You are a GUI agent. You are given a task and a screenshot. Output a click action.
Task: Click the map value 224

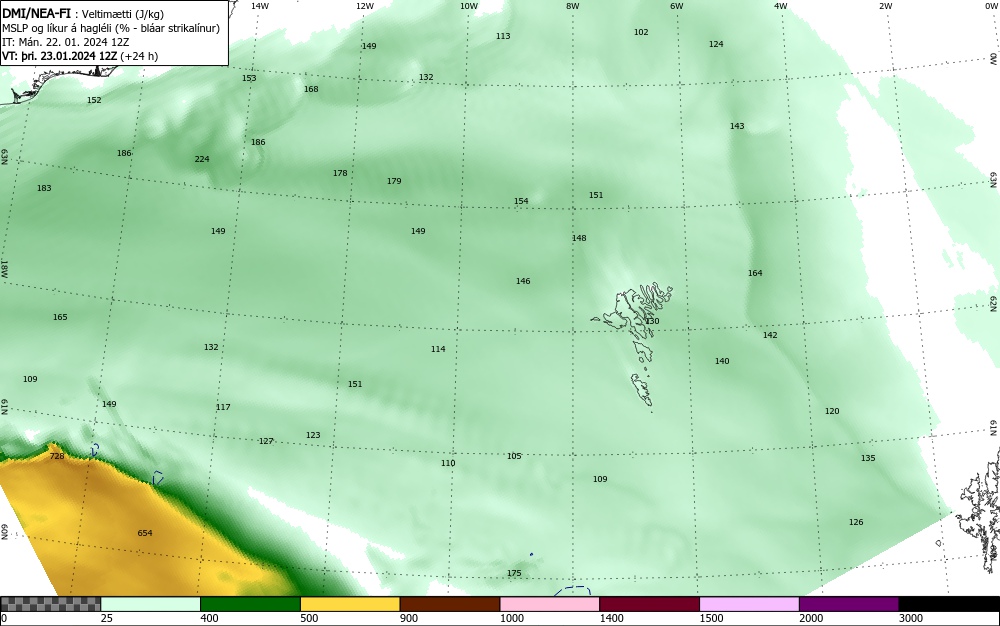coord(202,159)
